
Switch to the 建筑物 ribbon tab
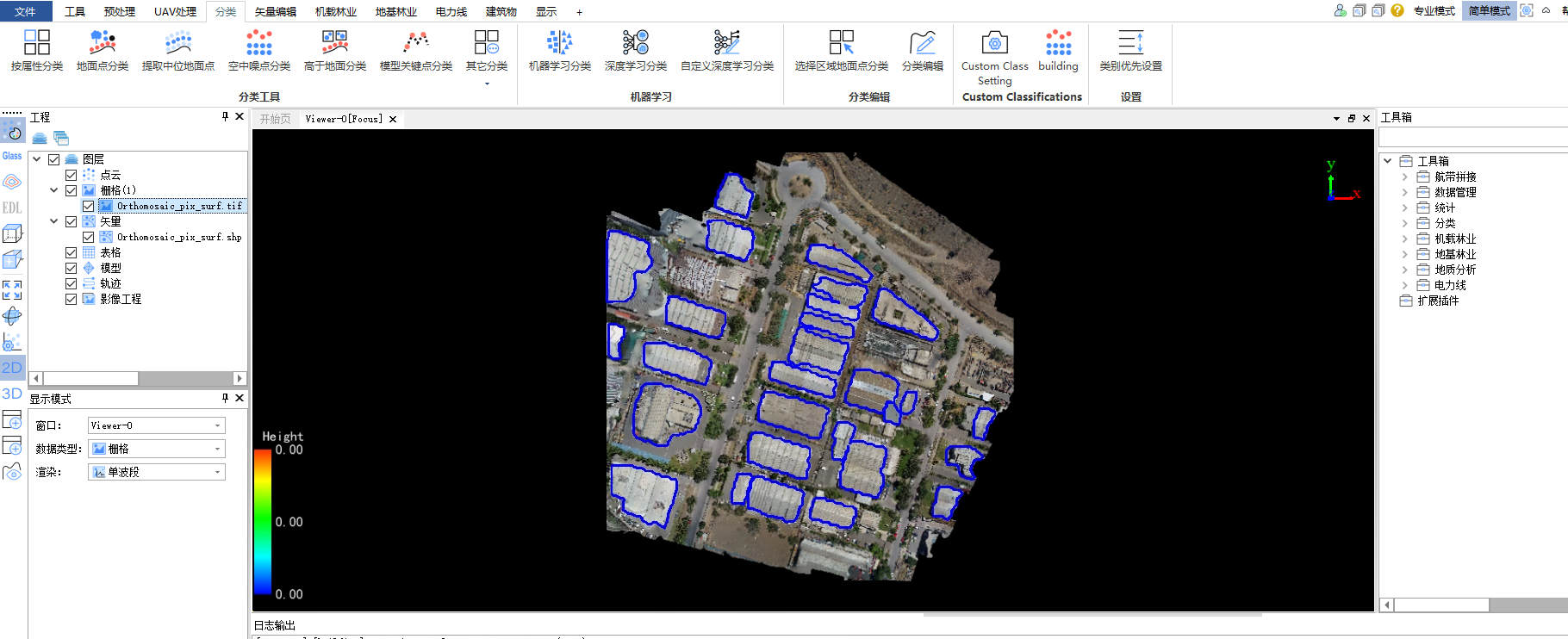[x=501, y=11]
